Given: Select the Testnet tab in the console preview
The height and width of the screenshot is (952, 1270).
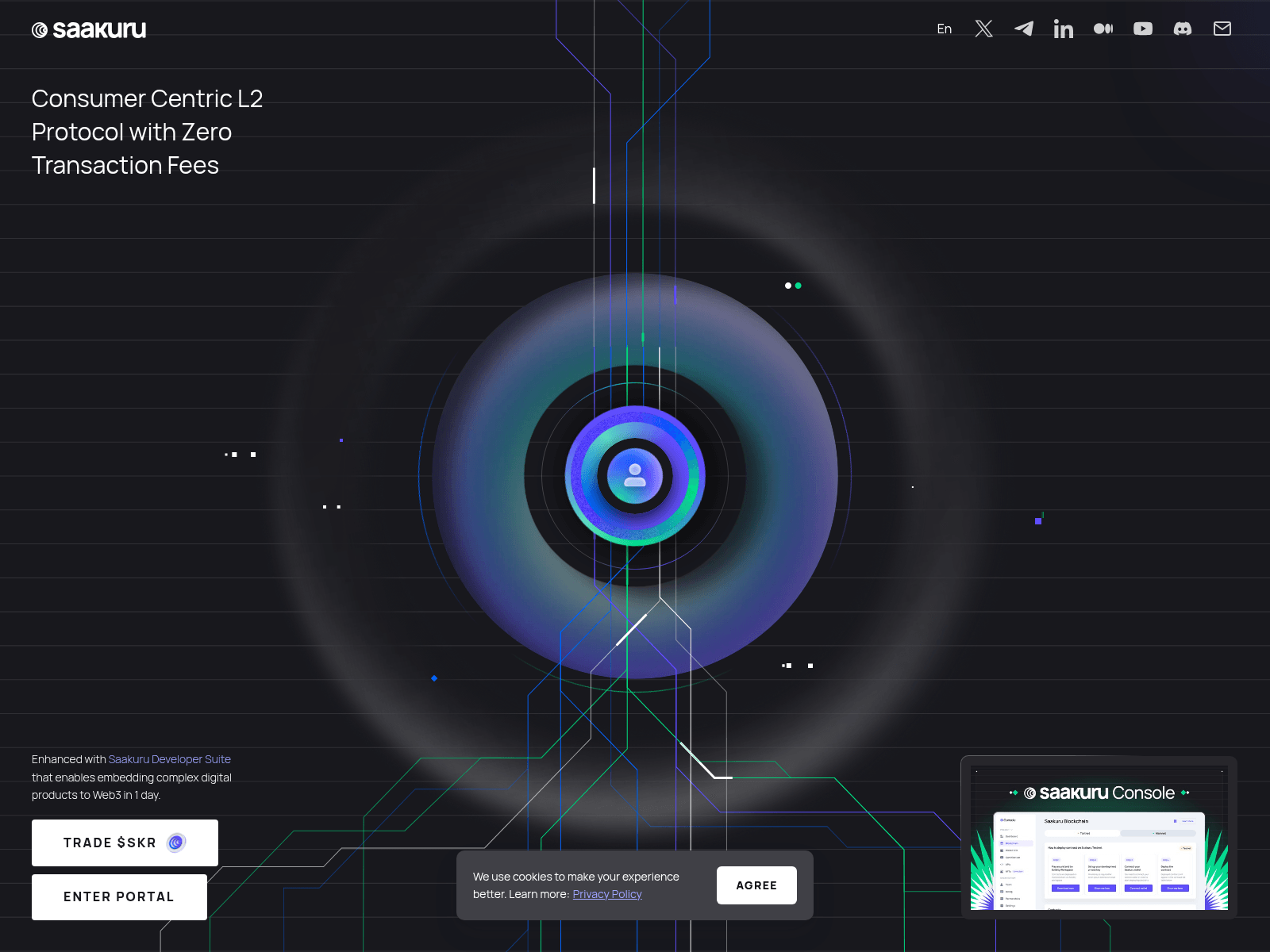Looking at the screenshot, I should [x=1083, y=833].
